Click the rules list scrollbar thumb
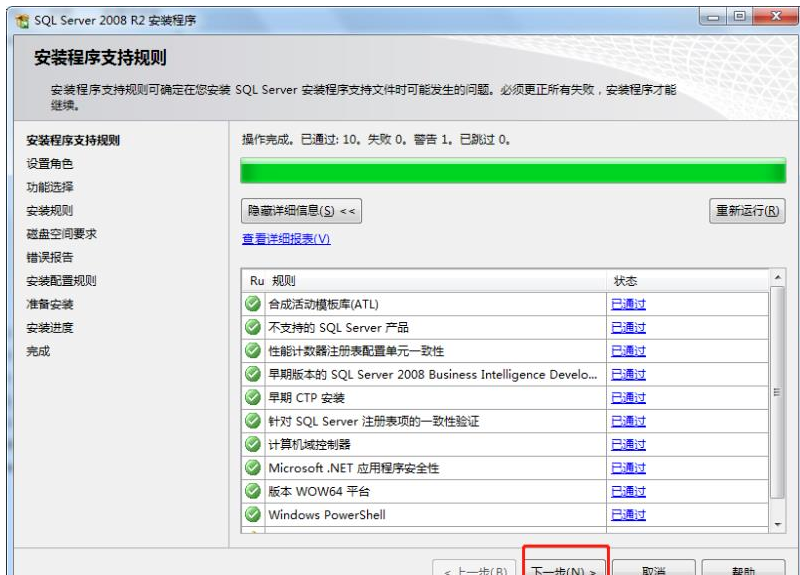This screenshot has height=575, width=800. (x=777, y=392)
